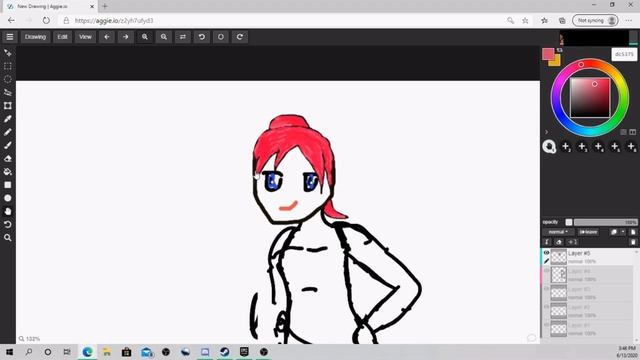Duplicate the current layer
This screenshot has width=640, height=360.
click(614, 232)
